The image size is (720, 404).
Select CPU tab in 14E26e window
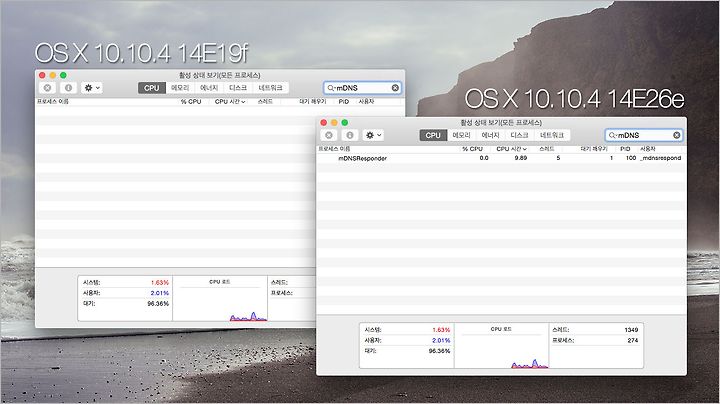[x=433, y=135]
